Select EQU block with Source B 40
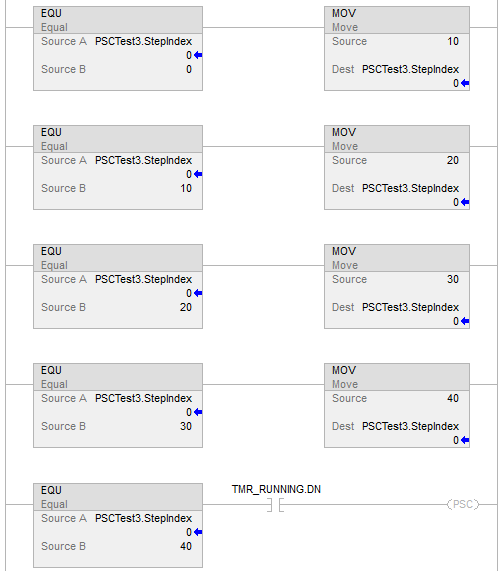Viewport: 501px width, 571px height. (118, 525)
